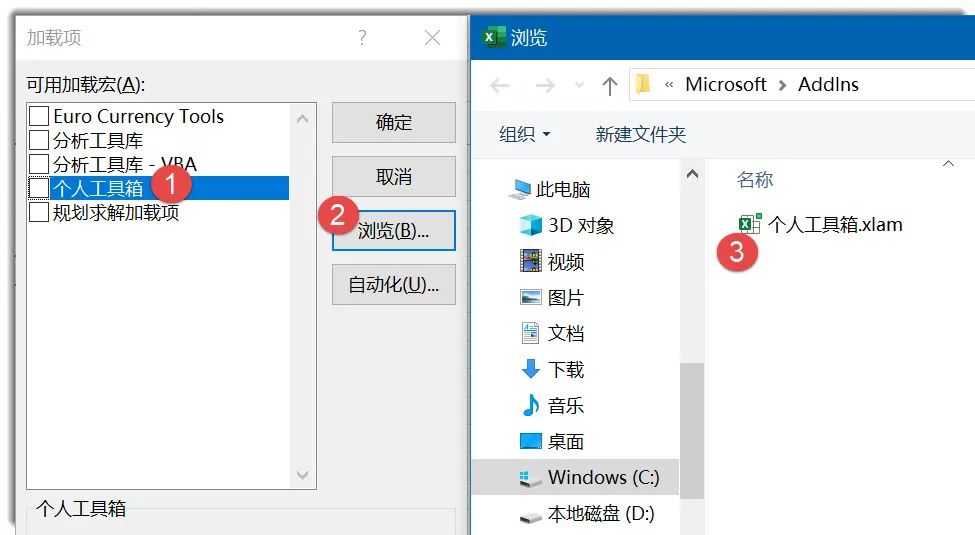Open 3D 对象 folder icon
Screen dimensions: 975x535
pos(531,225)
